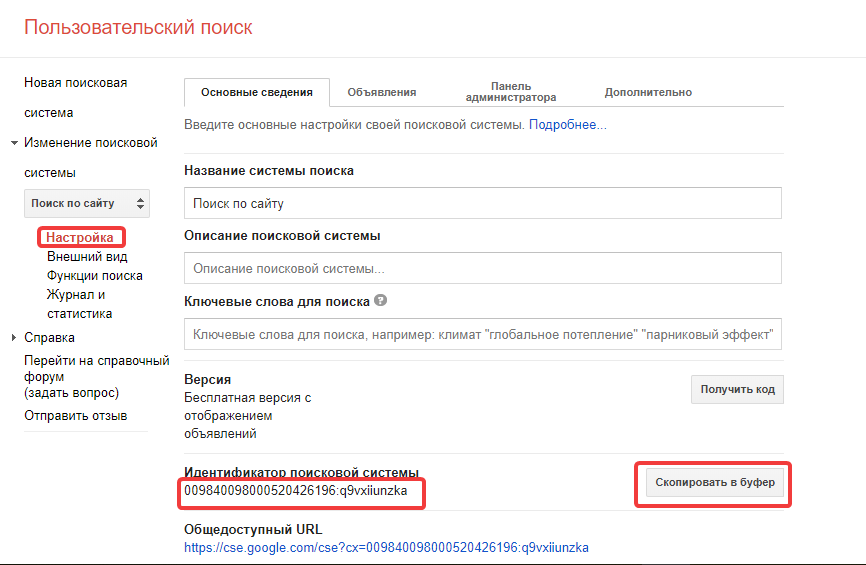The width and height of the screenshot is (866, 565).
Task: Open the Поиск по сайту engine dropdown
Action: coord(87,203)
